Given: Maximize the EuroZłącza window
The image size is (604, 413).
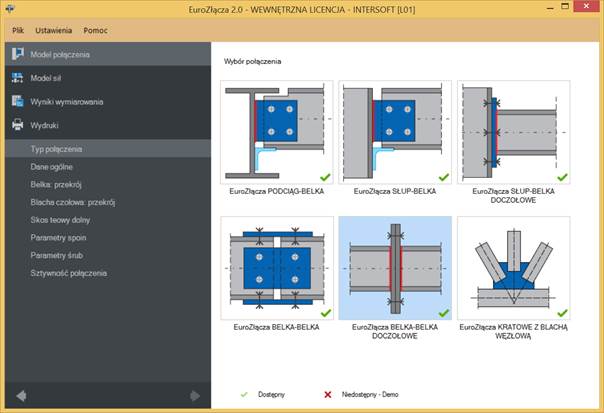Looking at the screenshot, I should [x=565, y=7].
